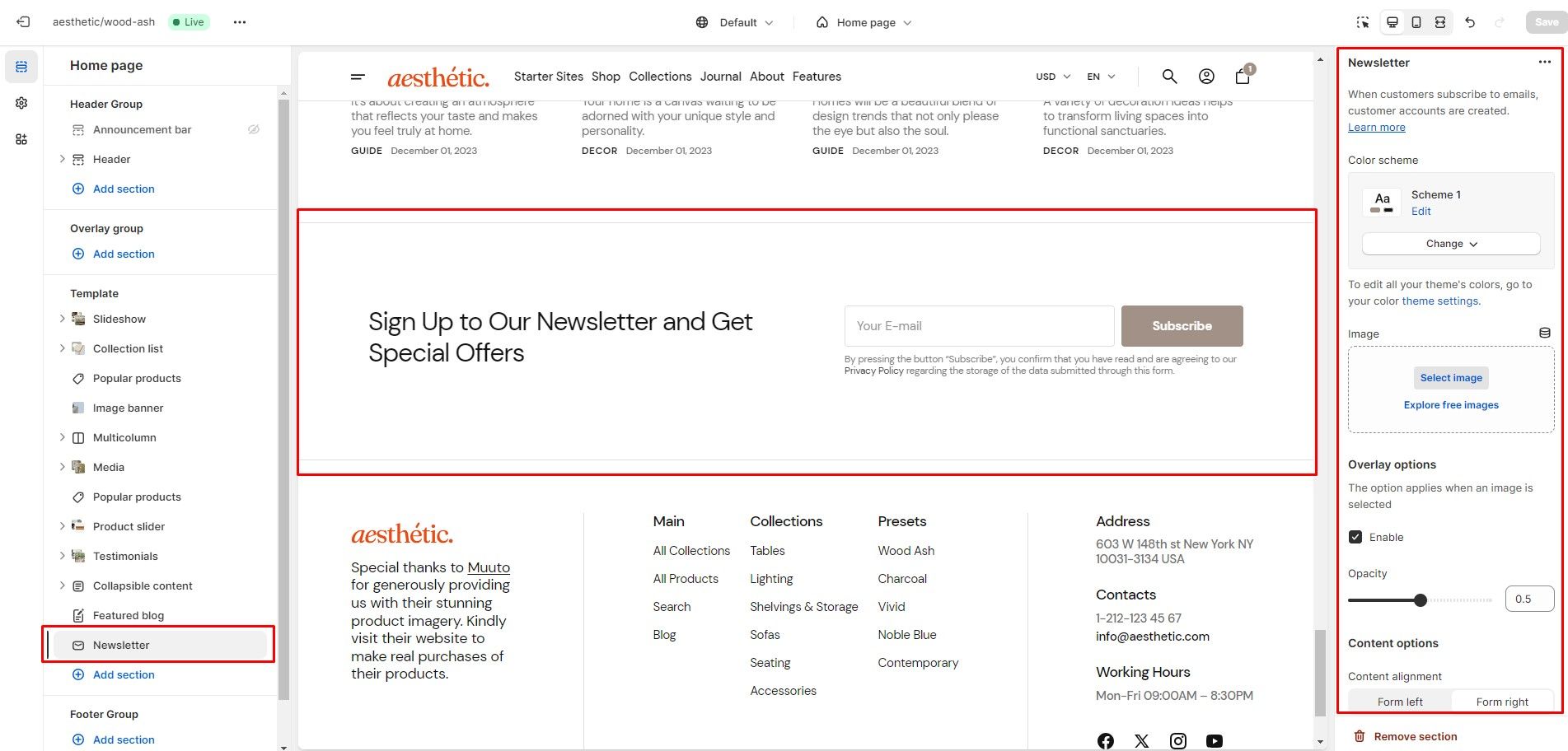
Task: Open Newsletter panel three-dot menu
Action: click(1544, 63)
